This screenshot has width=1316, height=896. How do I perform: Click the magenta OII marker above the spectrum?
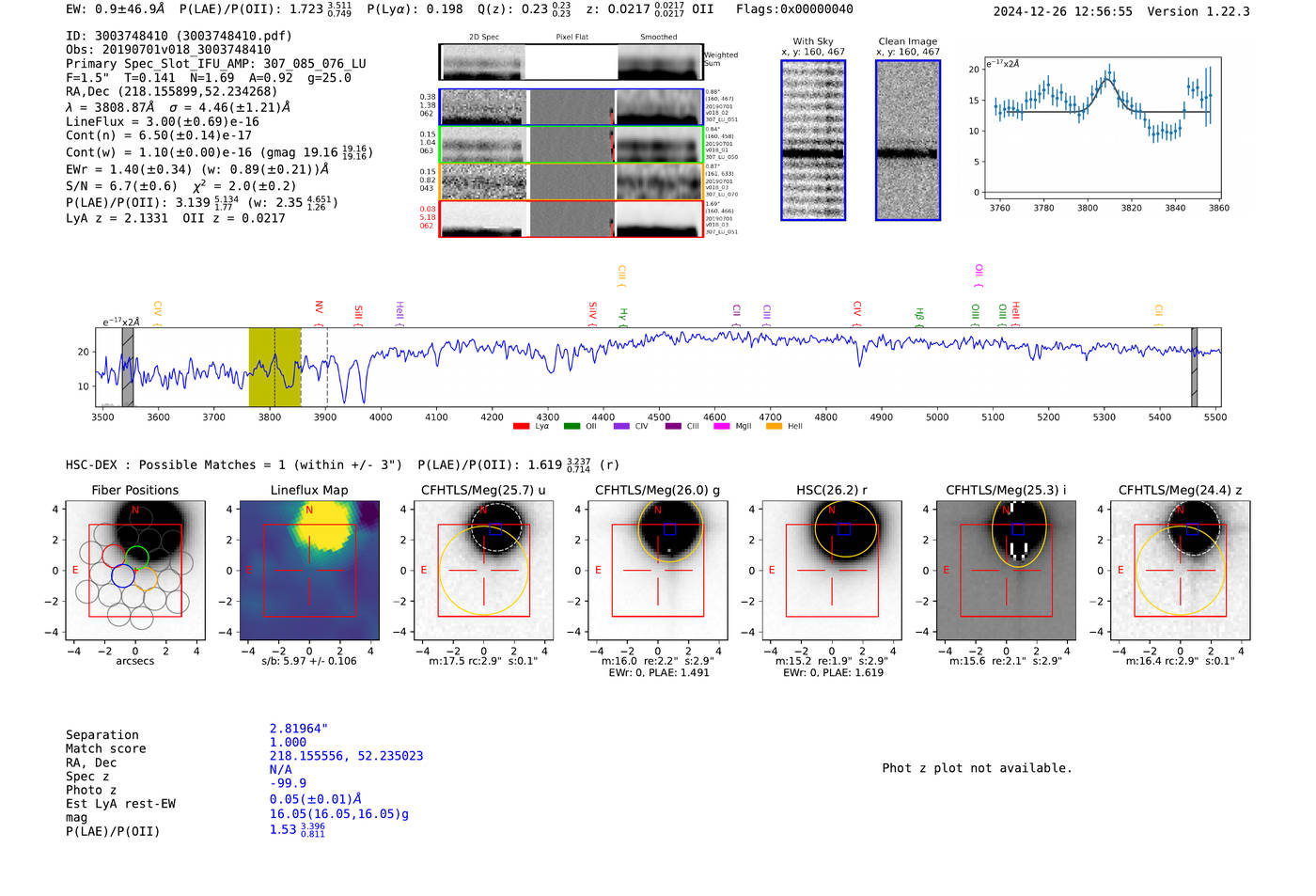click(x=979, y=275)
